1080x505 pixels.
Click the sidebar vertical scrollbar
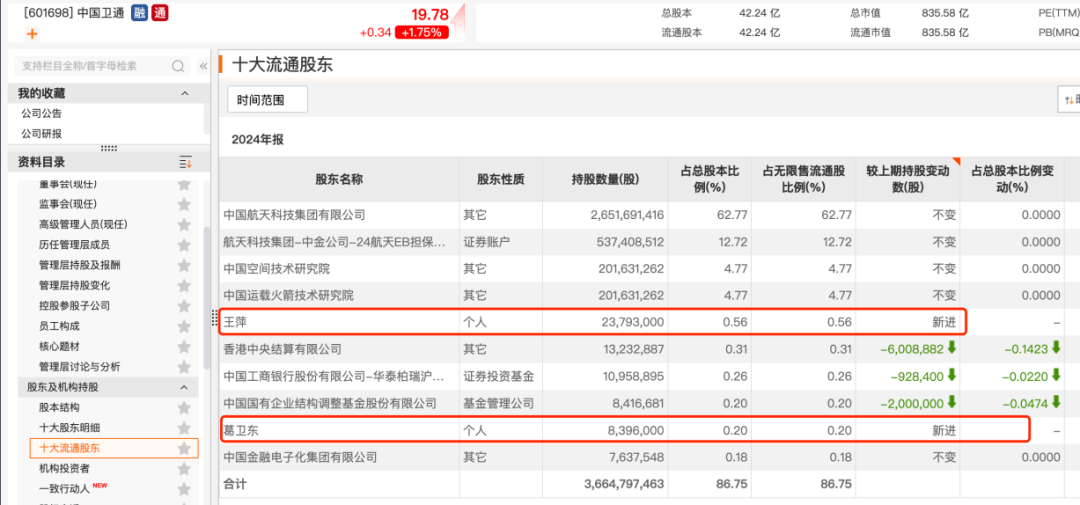[206, 300]
